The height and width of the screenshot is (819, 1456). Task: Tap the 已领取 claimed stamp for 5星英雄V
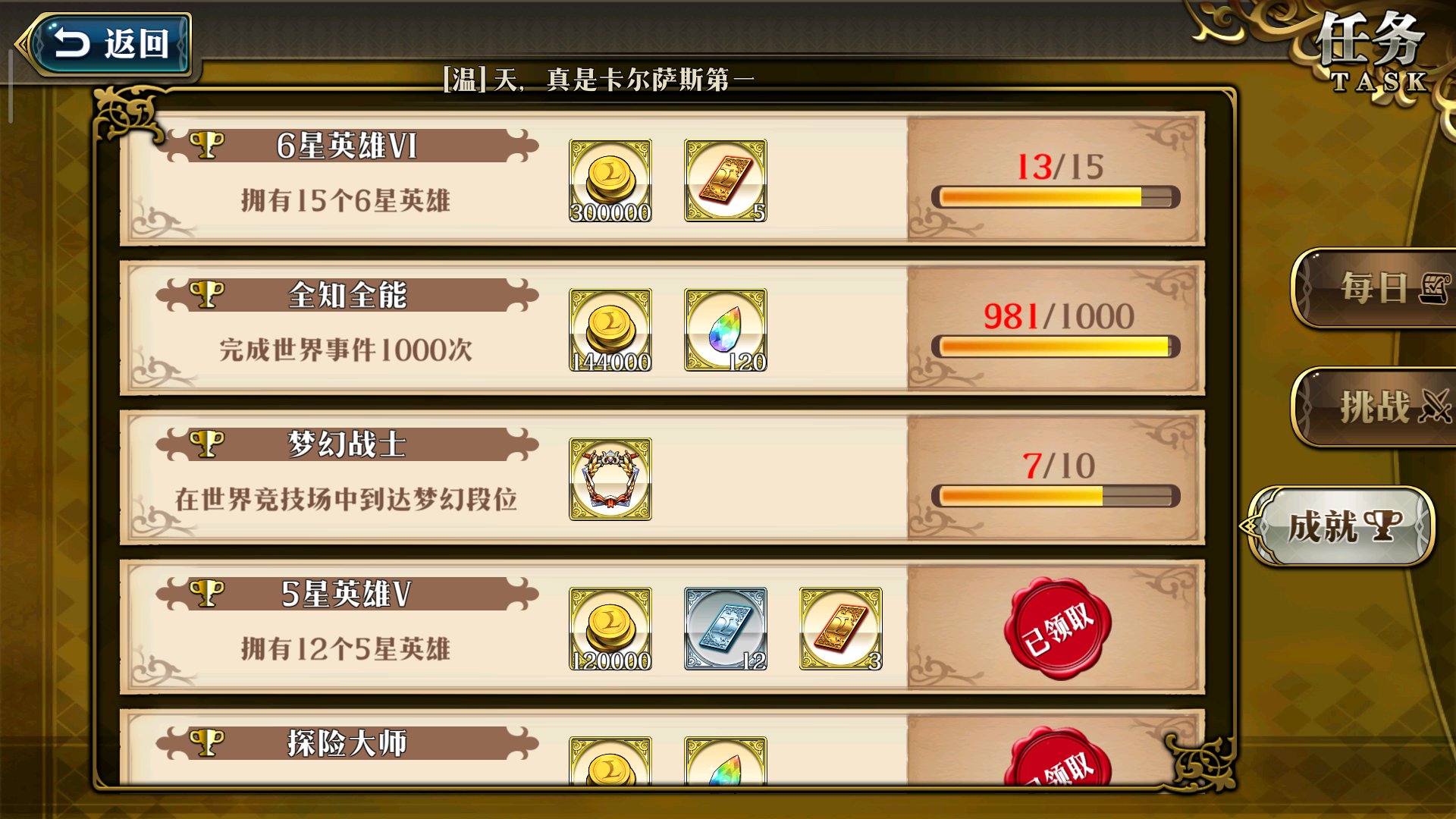1058,628
